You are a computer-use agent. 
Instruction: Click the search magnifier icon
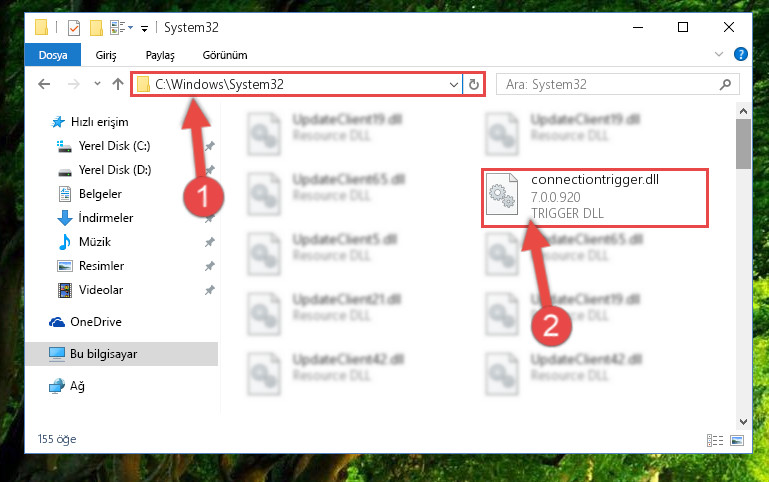725,84
